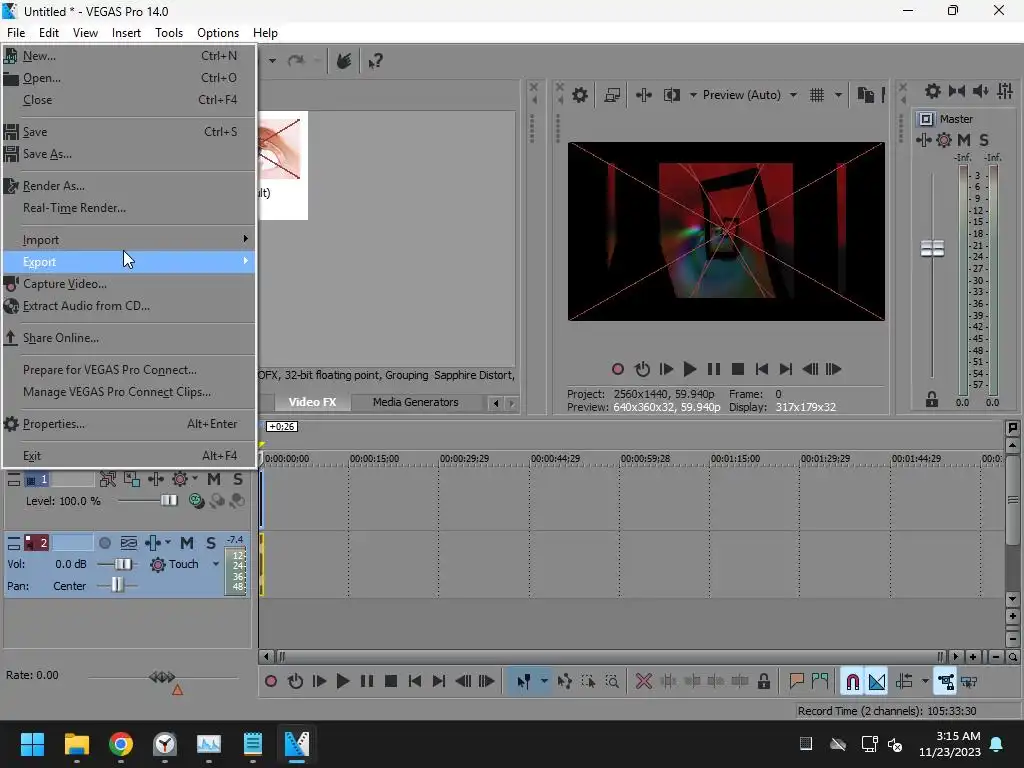Image resolution: width=1024 pixels, height=768 pixels.
Task: Toggle preview grid overlay icon
Action: click(816, 95)
